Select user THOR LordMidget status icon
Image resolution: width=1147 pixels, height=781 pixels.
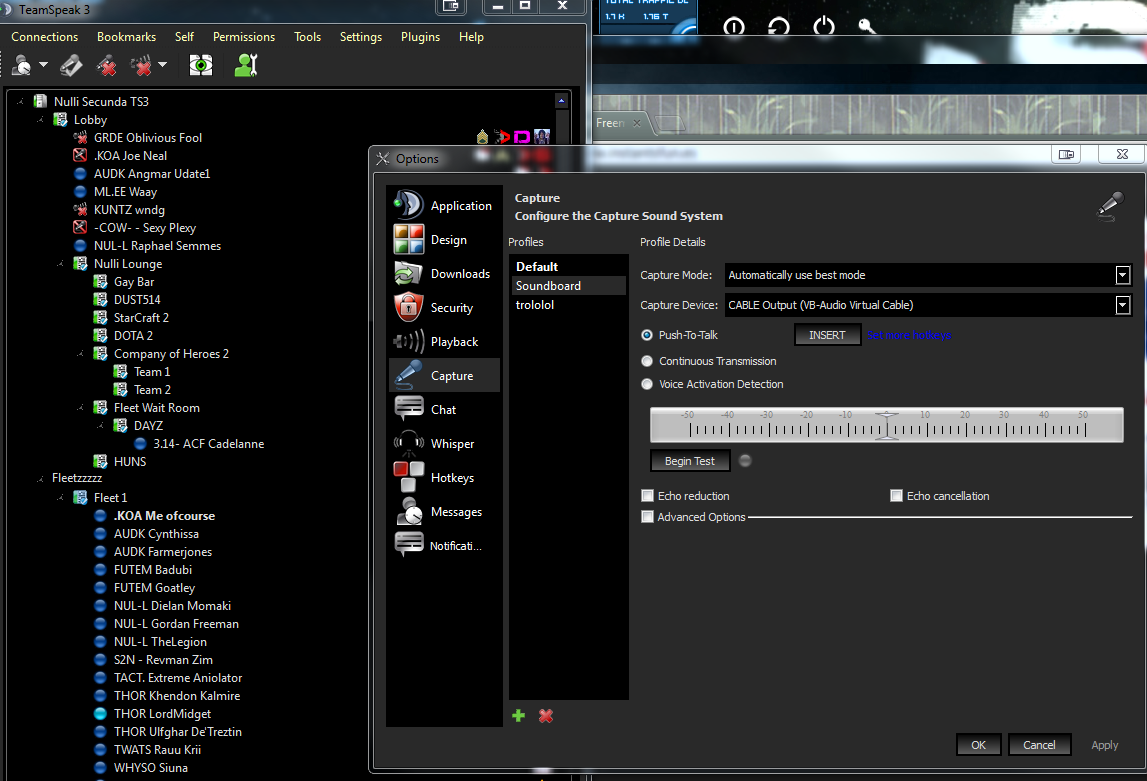point(100,714)
